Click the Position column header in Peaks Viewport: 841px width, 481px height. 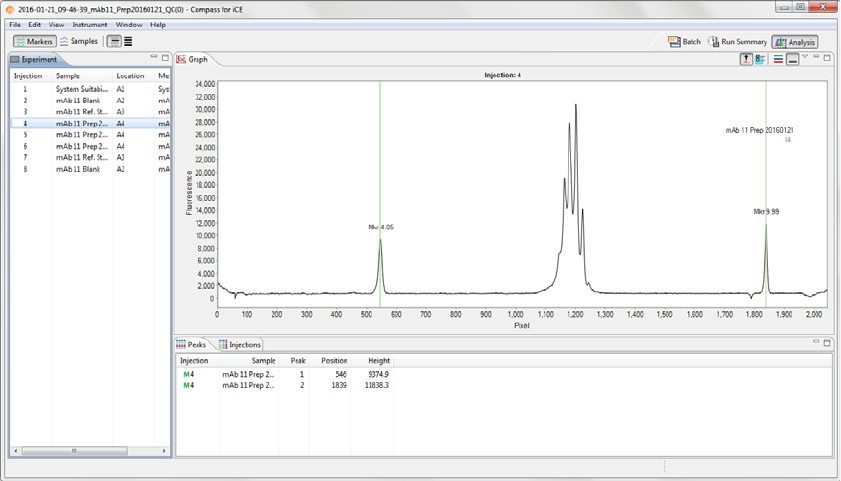(334, 360)
